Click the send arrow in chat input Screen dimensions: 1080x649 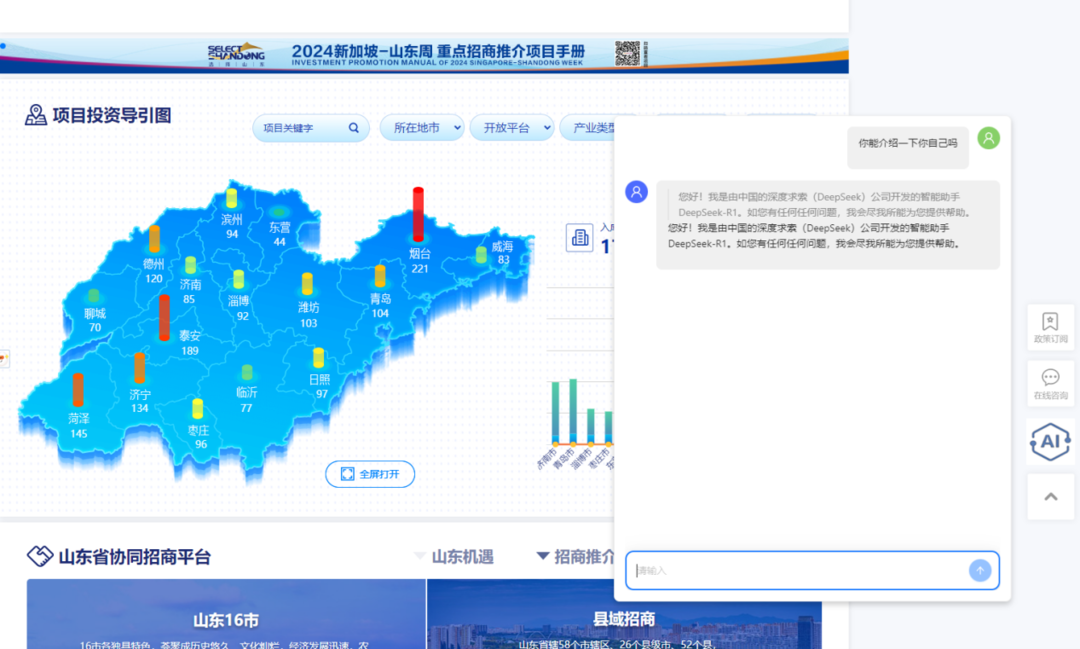[980, 570]
